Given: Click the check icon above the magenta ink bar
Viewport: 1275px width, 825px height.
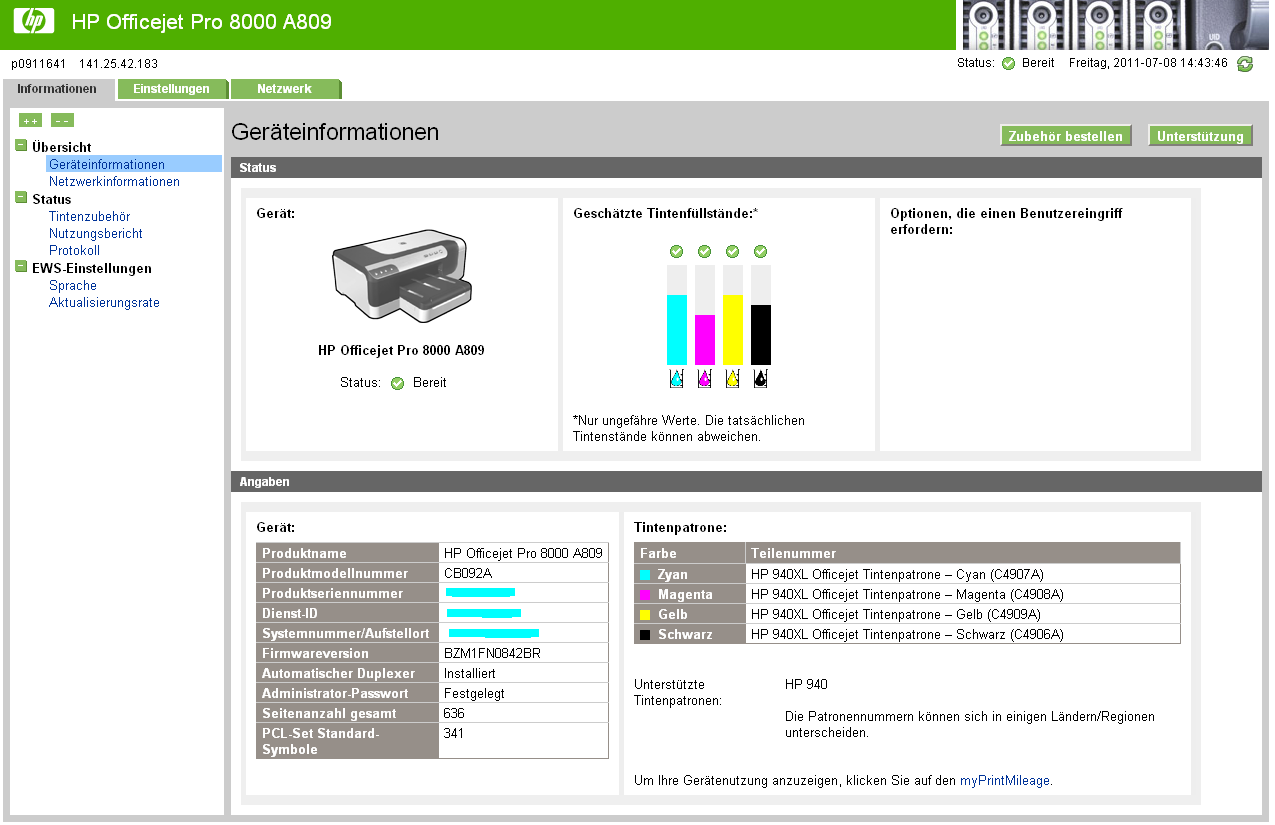Looking at the screenshot, I should (x=705, y=251).
